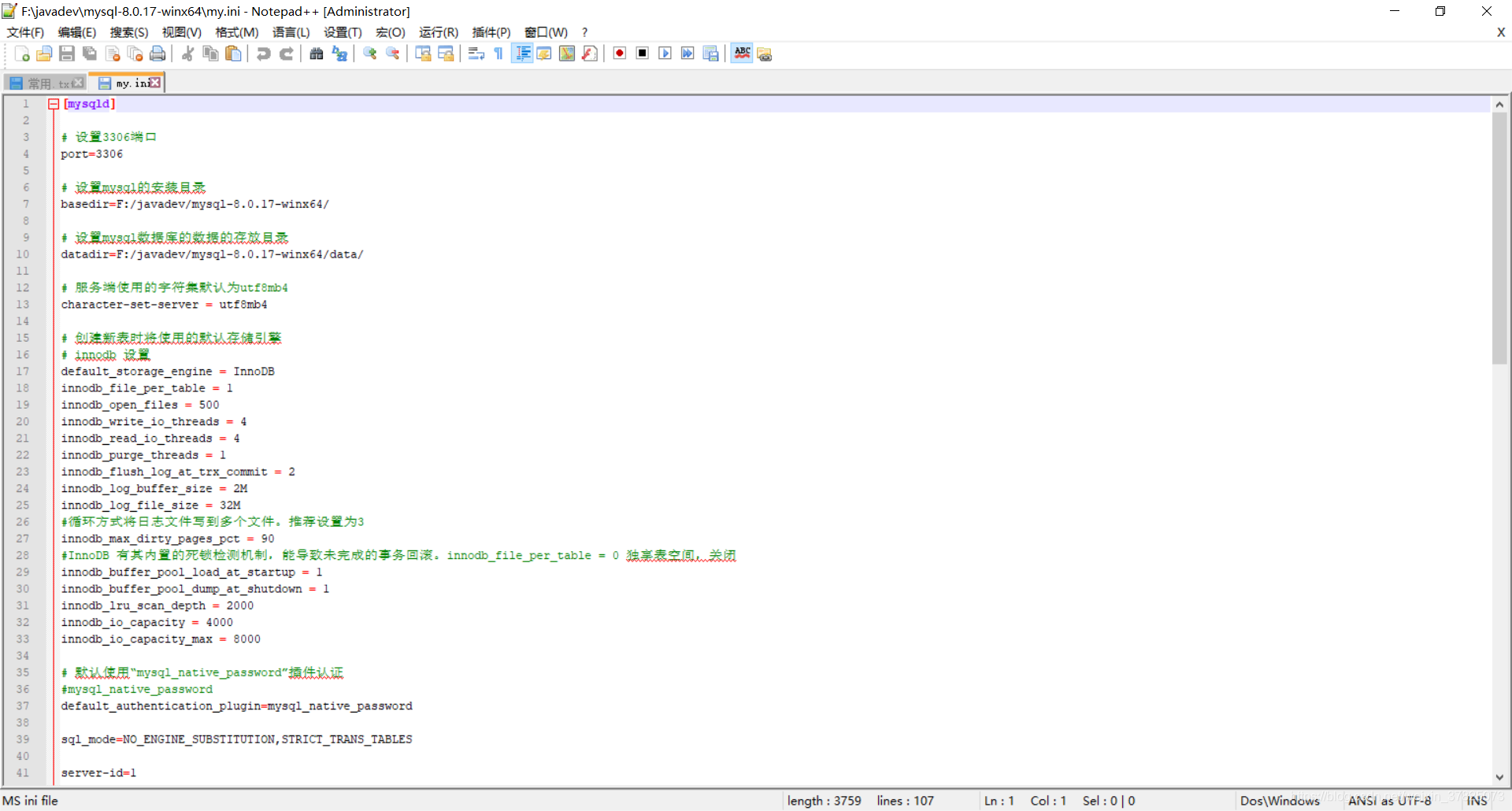Click the user-defined language icon
Screen dimensions: 1512x811
[544, 54]
